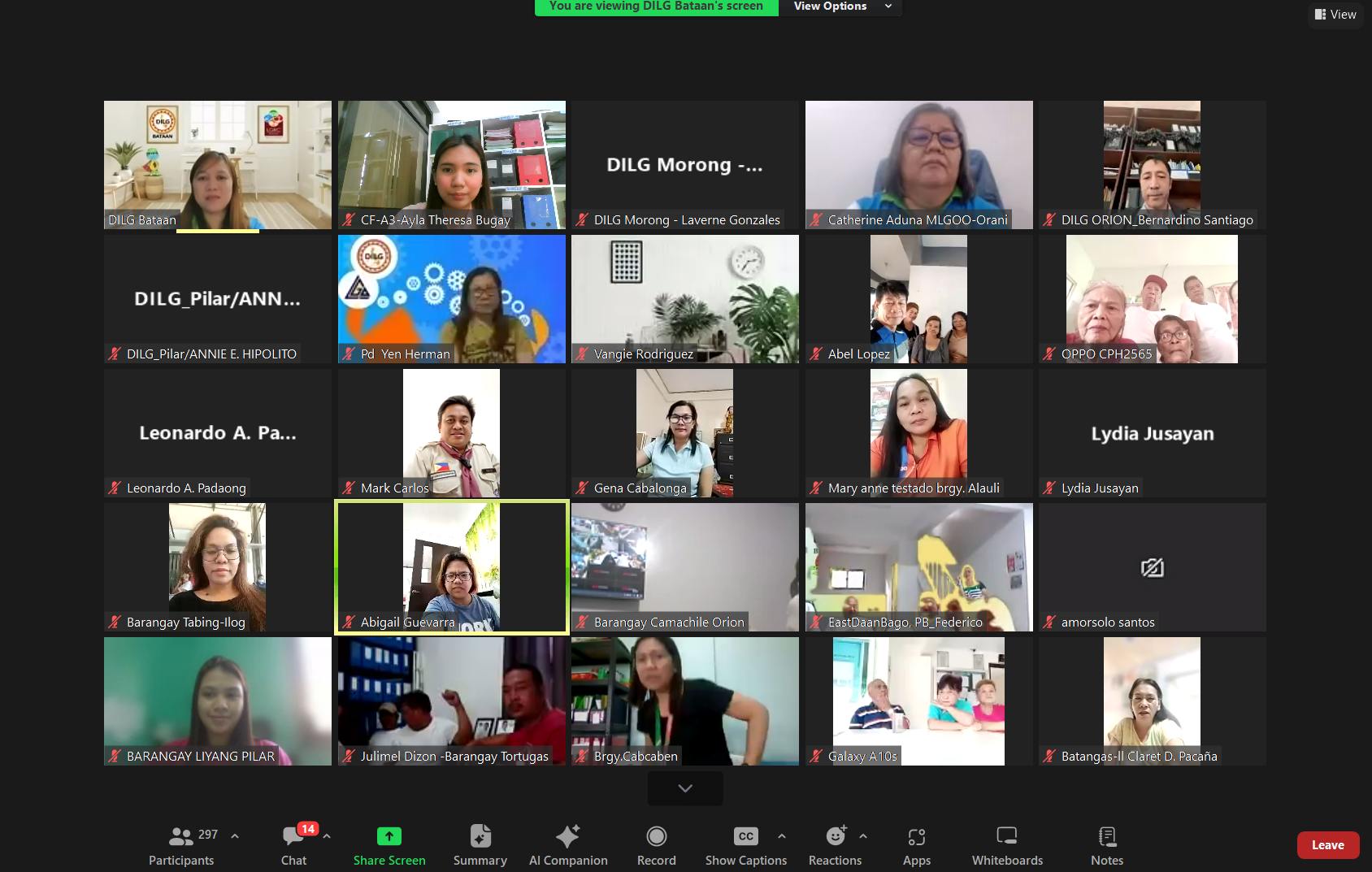This screenshot has height=872, width=1372.
Task: Open the Reactions smiley
Action: click(836, 836)
